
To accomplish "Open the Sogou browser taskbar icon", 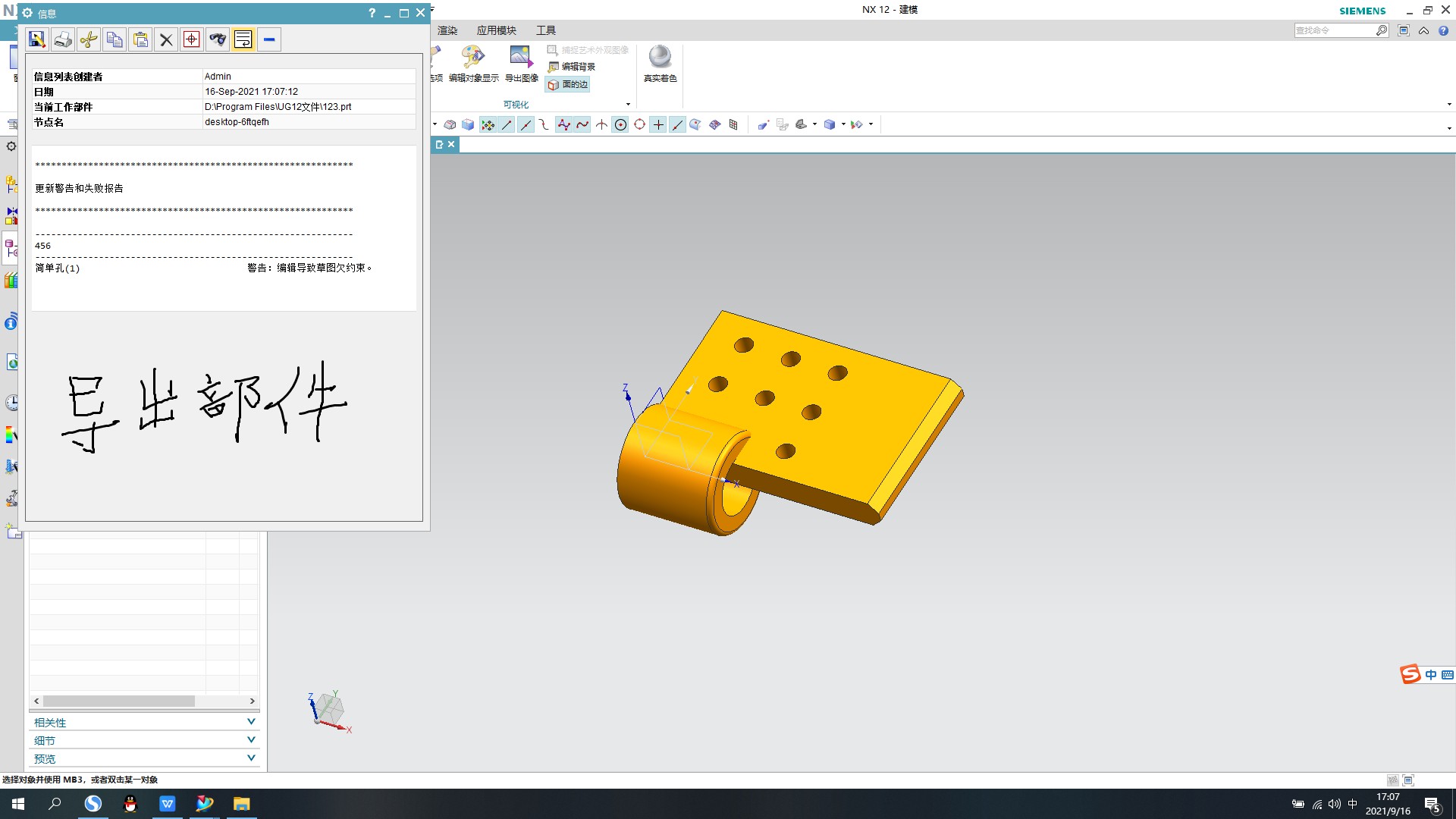I will coord(93,804).
